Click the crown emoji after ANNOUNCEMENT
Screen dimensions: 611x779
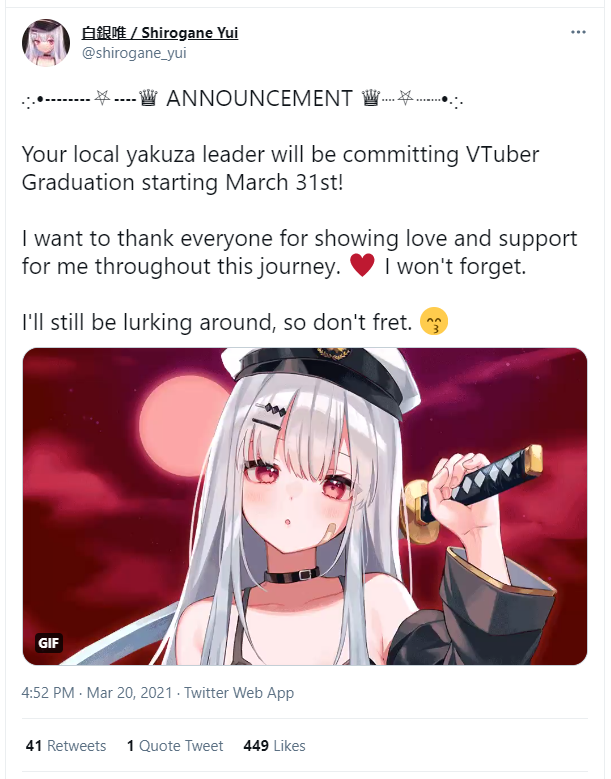pyautogui.click(x=371, y=98)
